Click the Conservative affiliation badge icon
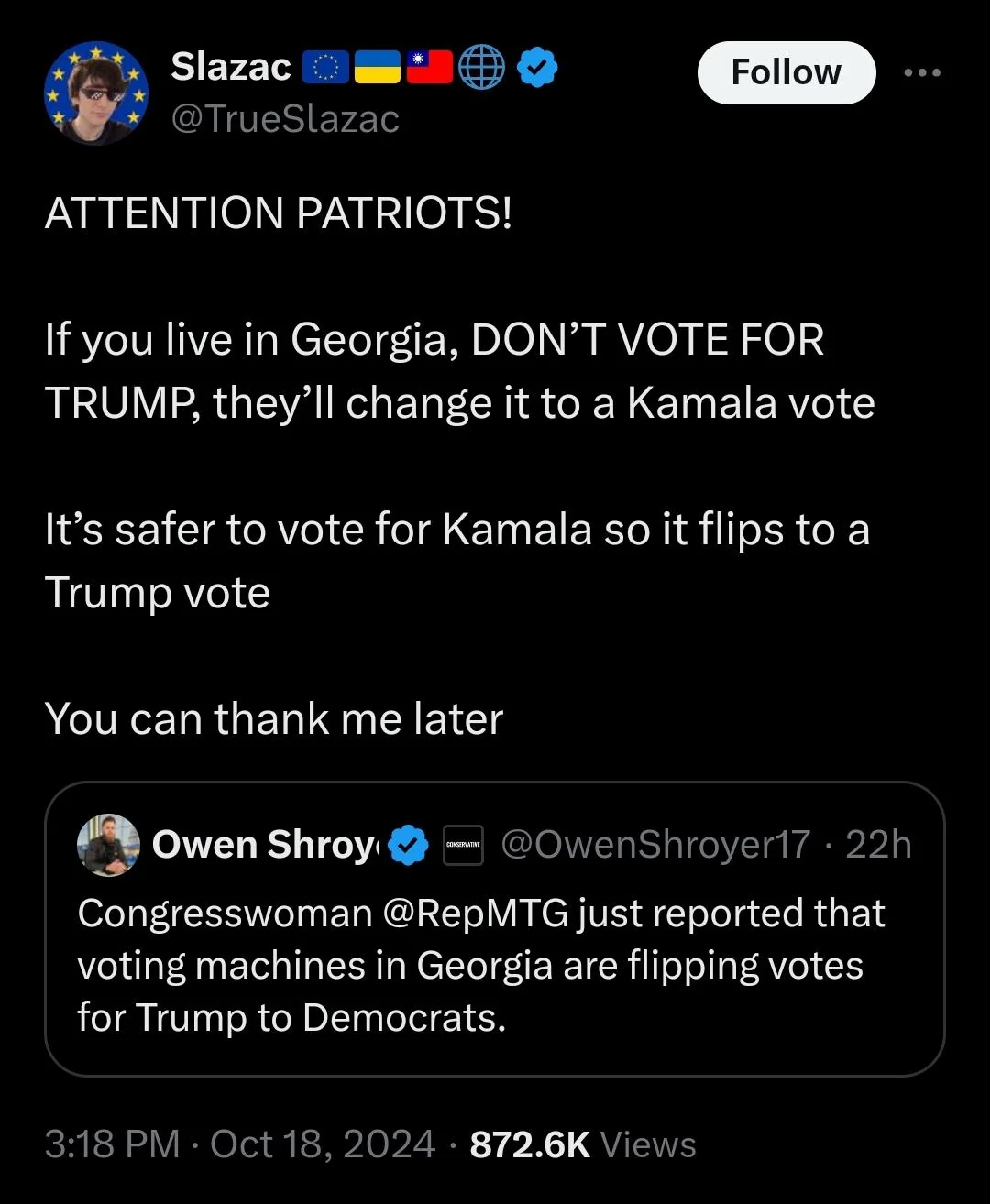The image size is (990, 1204). tap(463, 845)
